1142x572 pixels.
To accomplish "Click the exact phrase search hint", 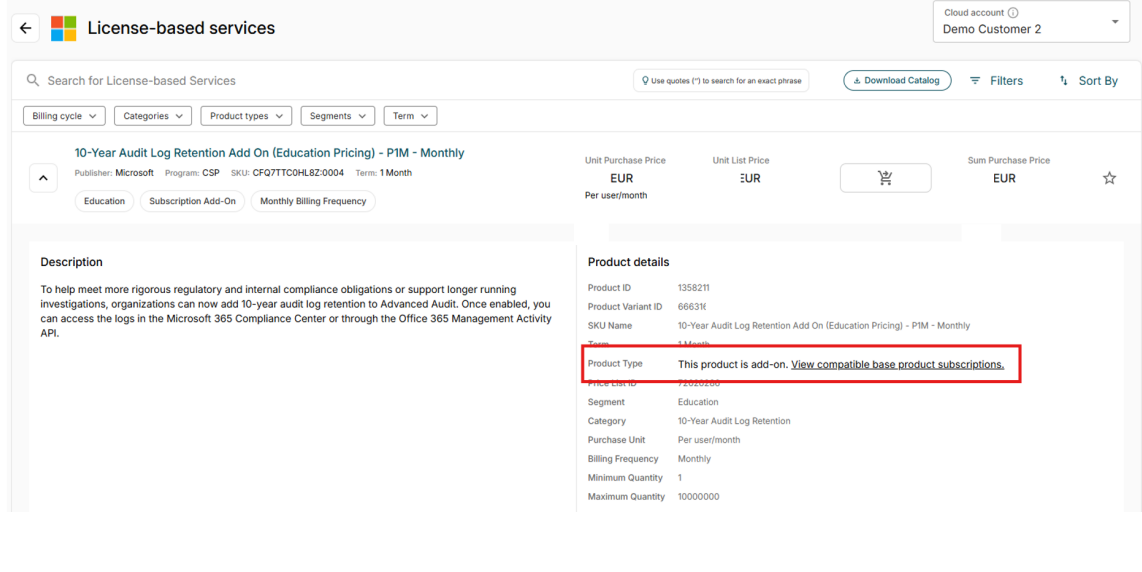I will pyautogui.click(x=721, y=81).
